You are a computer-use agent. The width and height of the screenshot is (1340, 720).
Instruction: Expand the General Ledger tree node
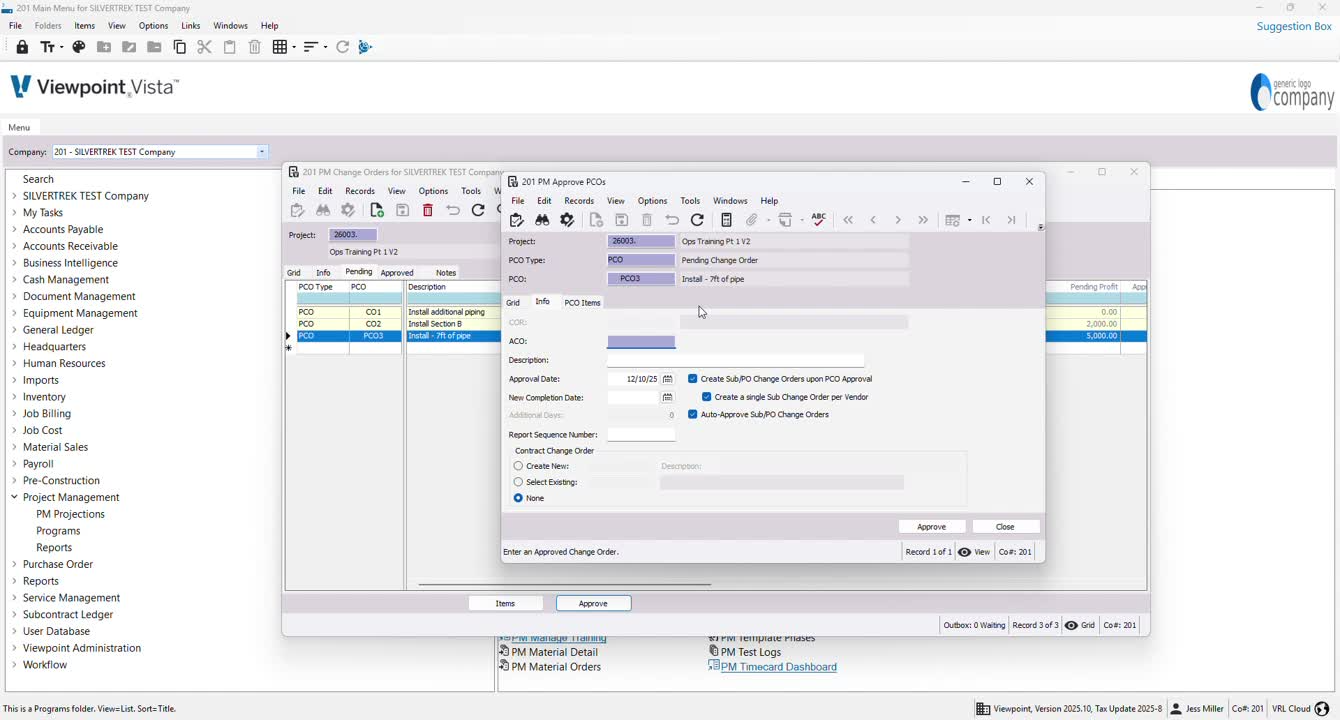click(14, 330)
